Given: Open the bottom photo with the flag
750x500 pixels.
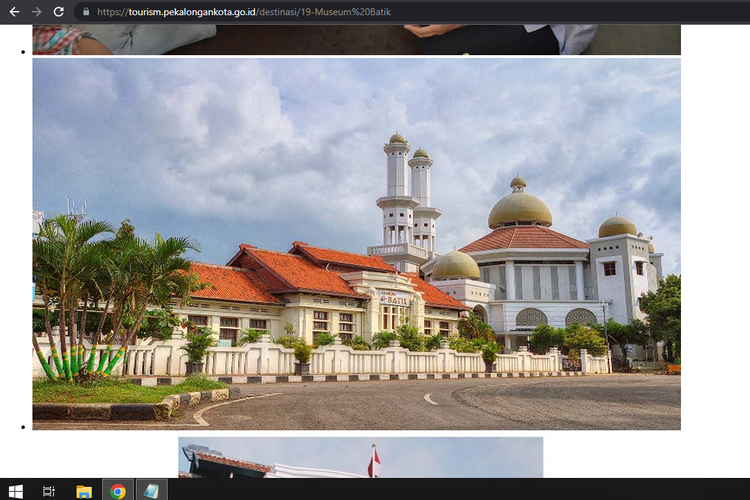Looking at the screenshot, I should coord(361,457).
